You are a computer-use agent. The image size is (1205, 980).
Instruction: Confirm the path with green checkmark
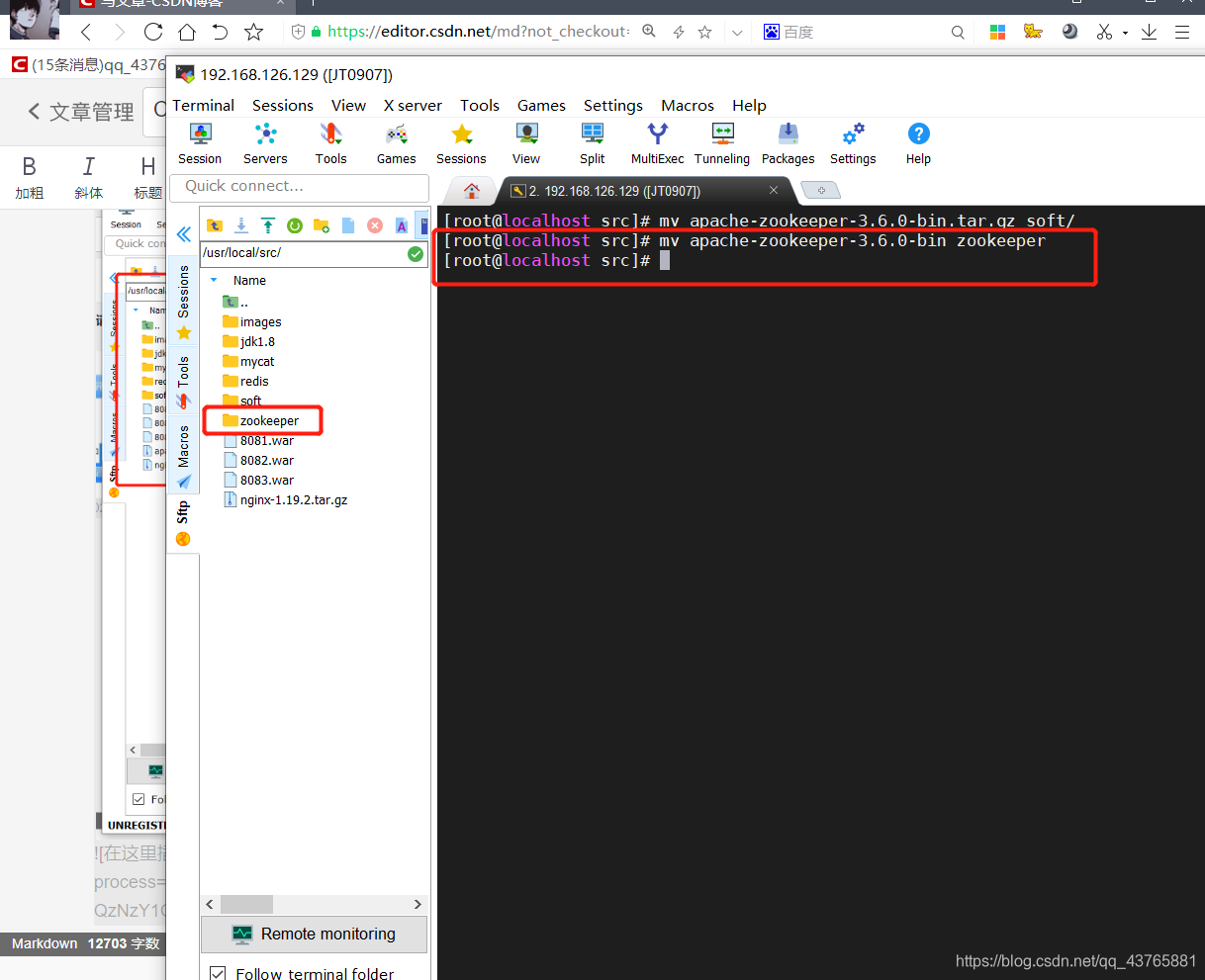click(x=416, y=253)
